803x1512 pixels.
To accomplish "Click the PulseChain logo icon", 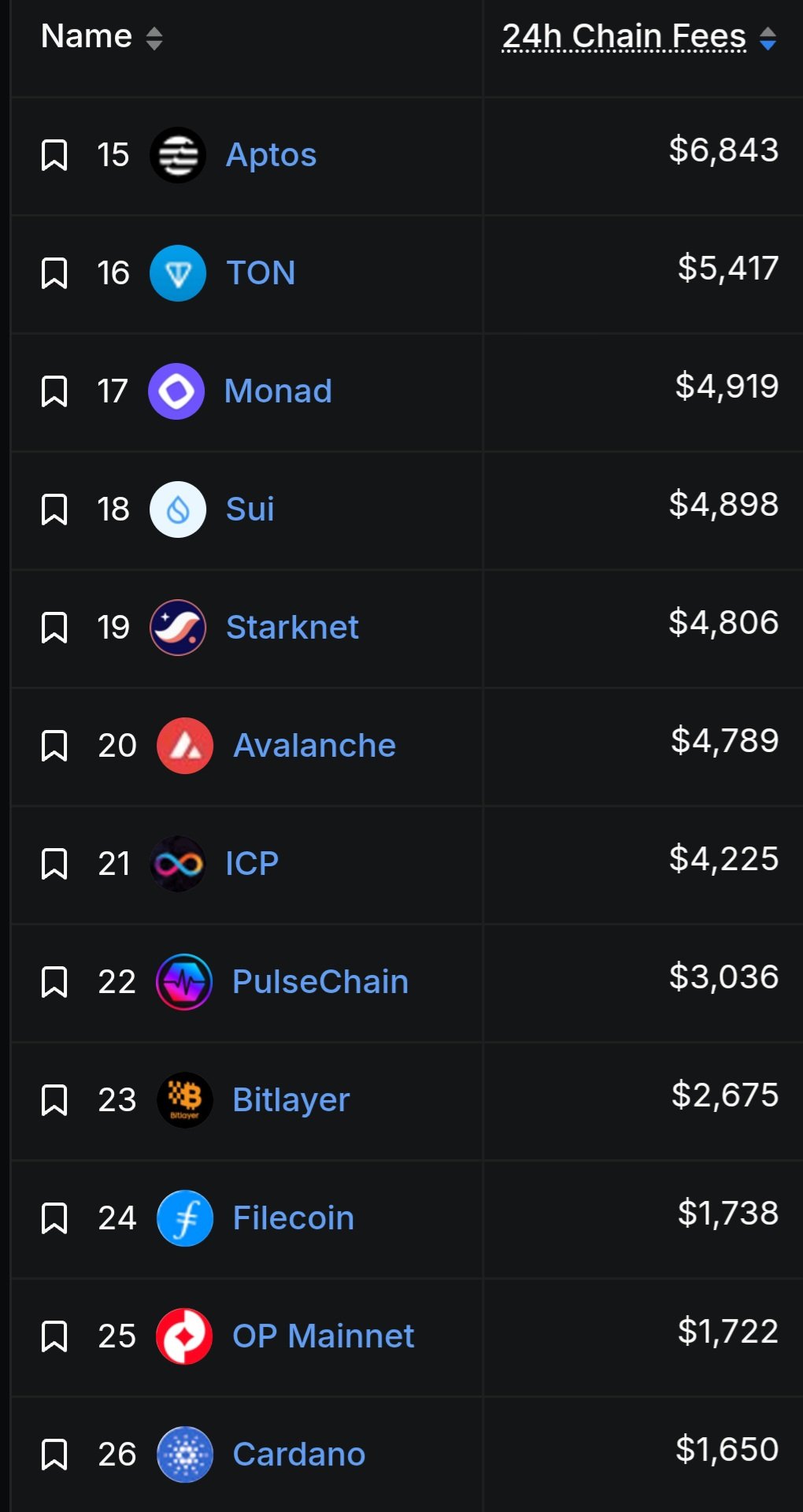I will click(x=184, y=982).
